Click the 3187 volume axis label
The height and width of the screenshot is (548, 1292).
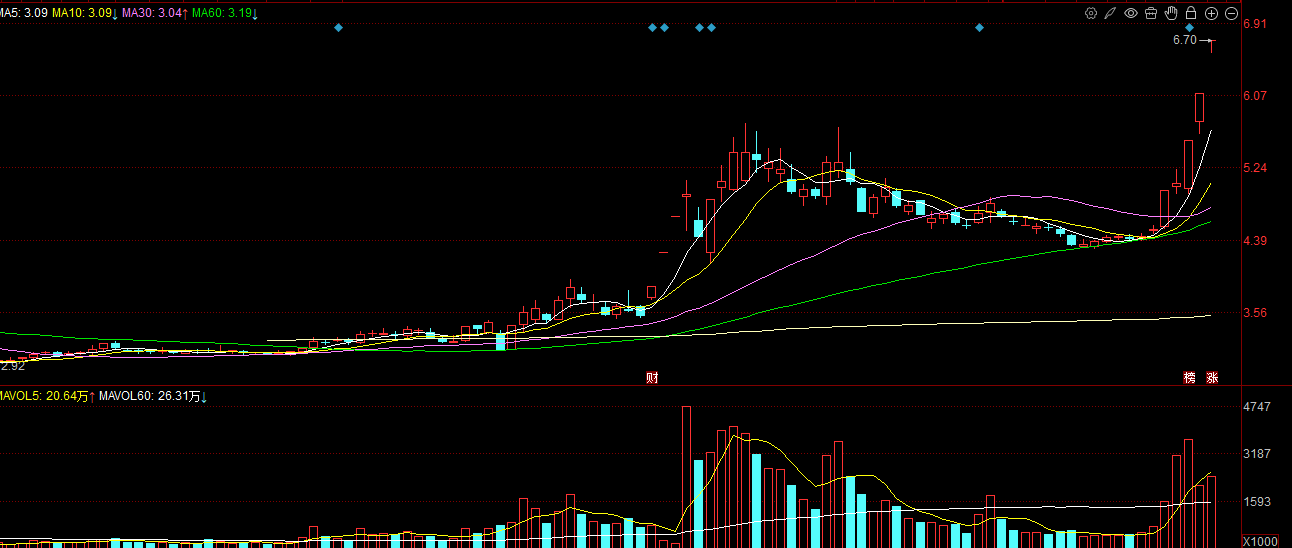click(x=1257, y=454)
